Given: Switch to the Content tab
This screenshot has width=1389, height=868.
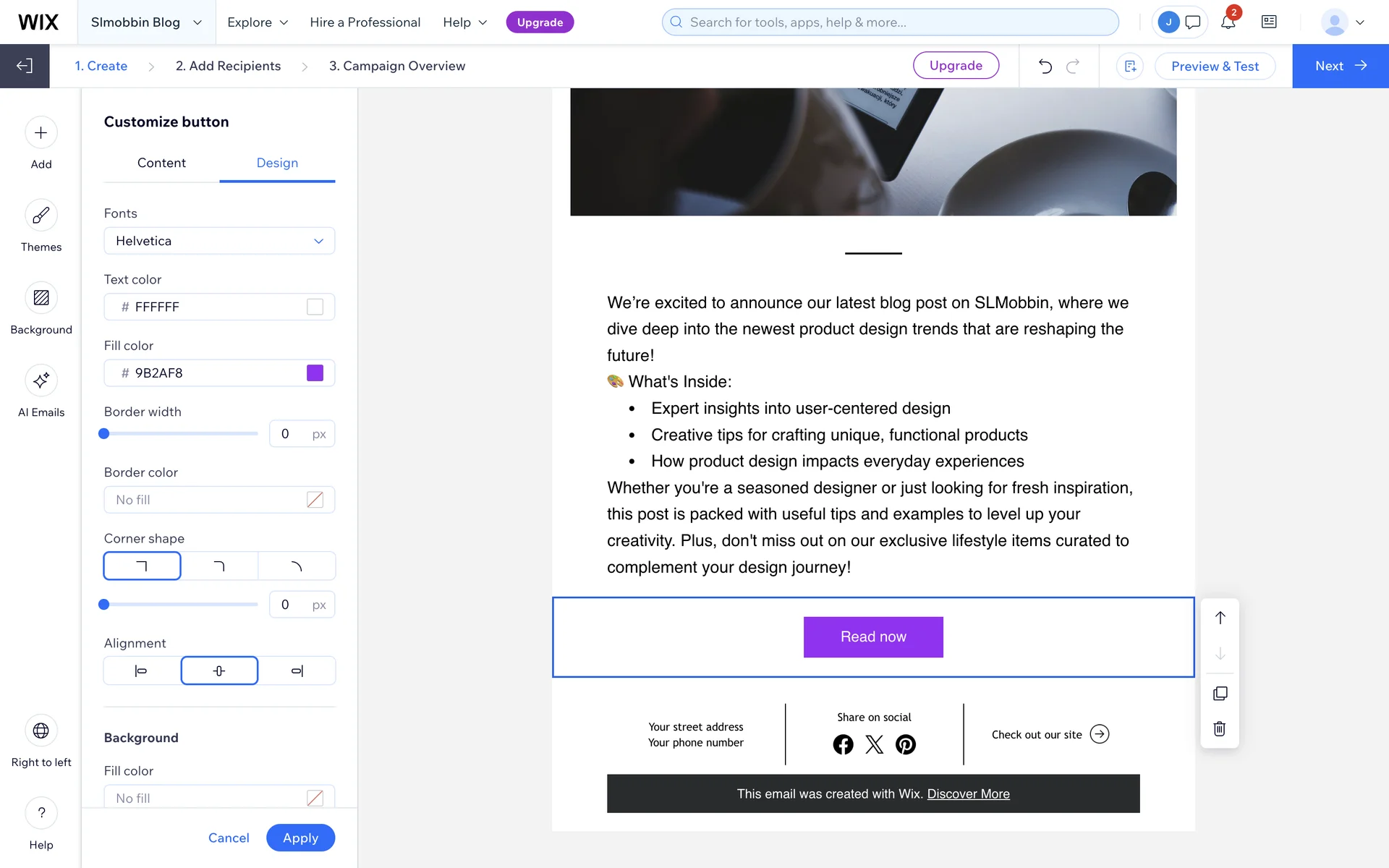Looking at the screenshot, I should [161, 163].
